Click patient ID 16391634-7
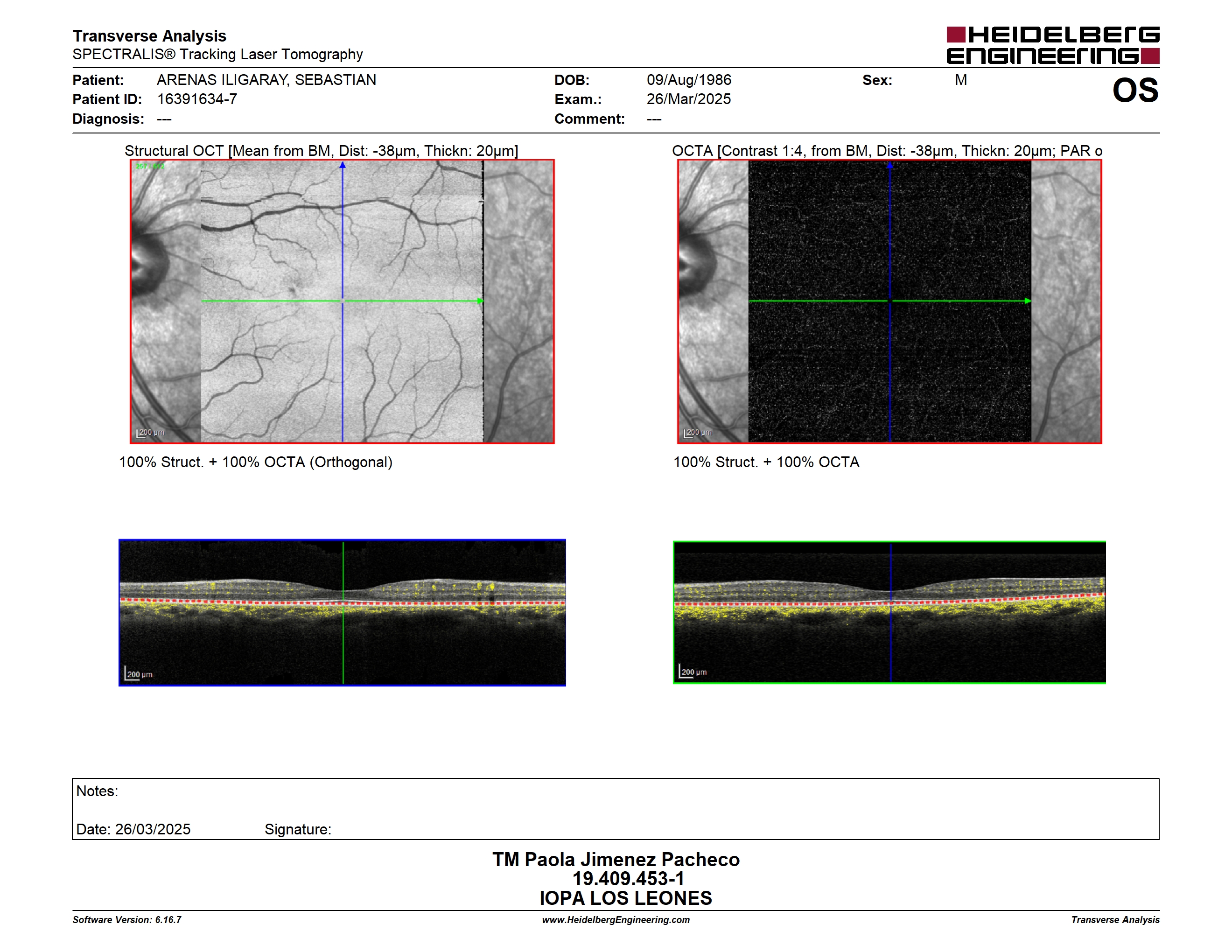This screenshot has height=952, width=1232. click(197, 98)
